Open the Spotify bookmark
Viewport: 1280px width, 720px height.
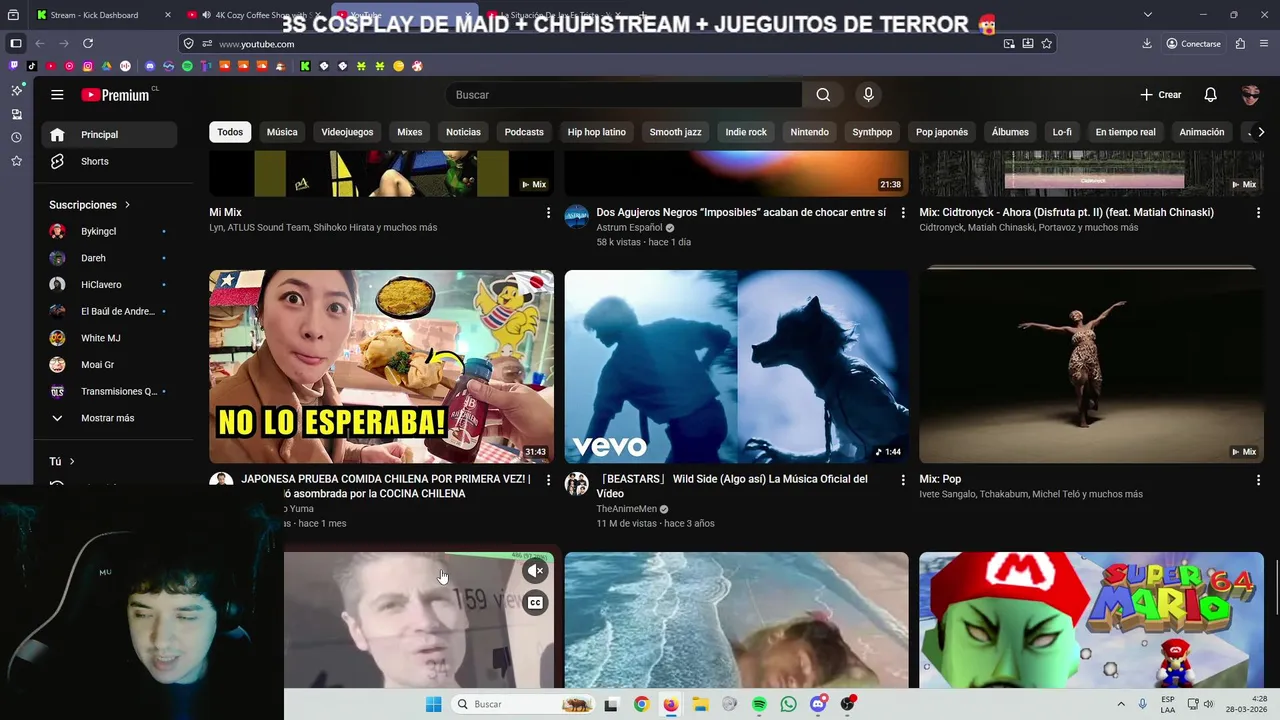click(187, 66)
